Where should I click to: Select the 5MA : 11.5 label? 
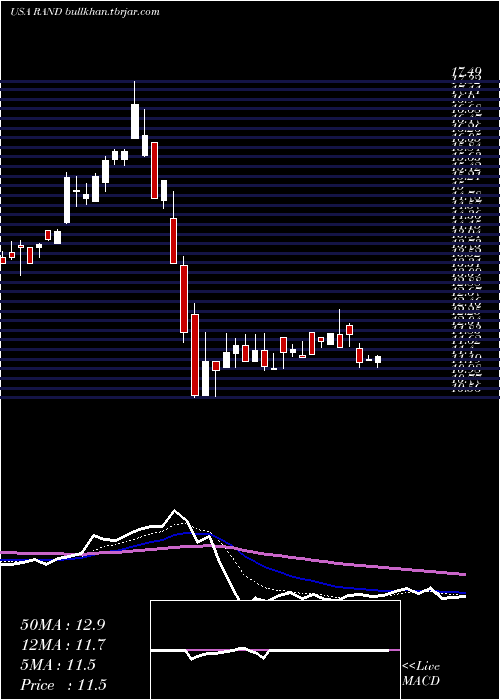[58, 665]
